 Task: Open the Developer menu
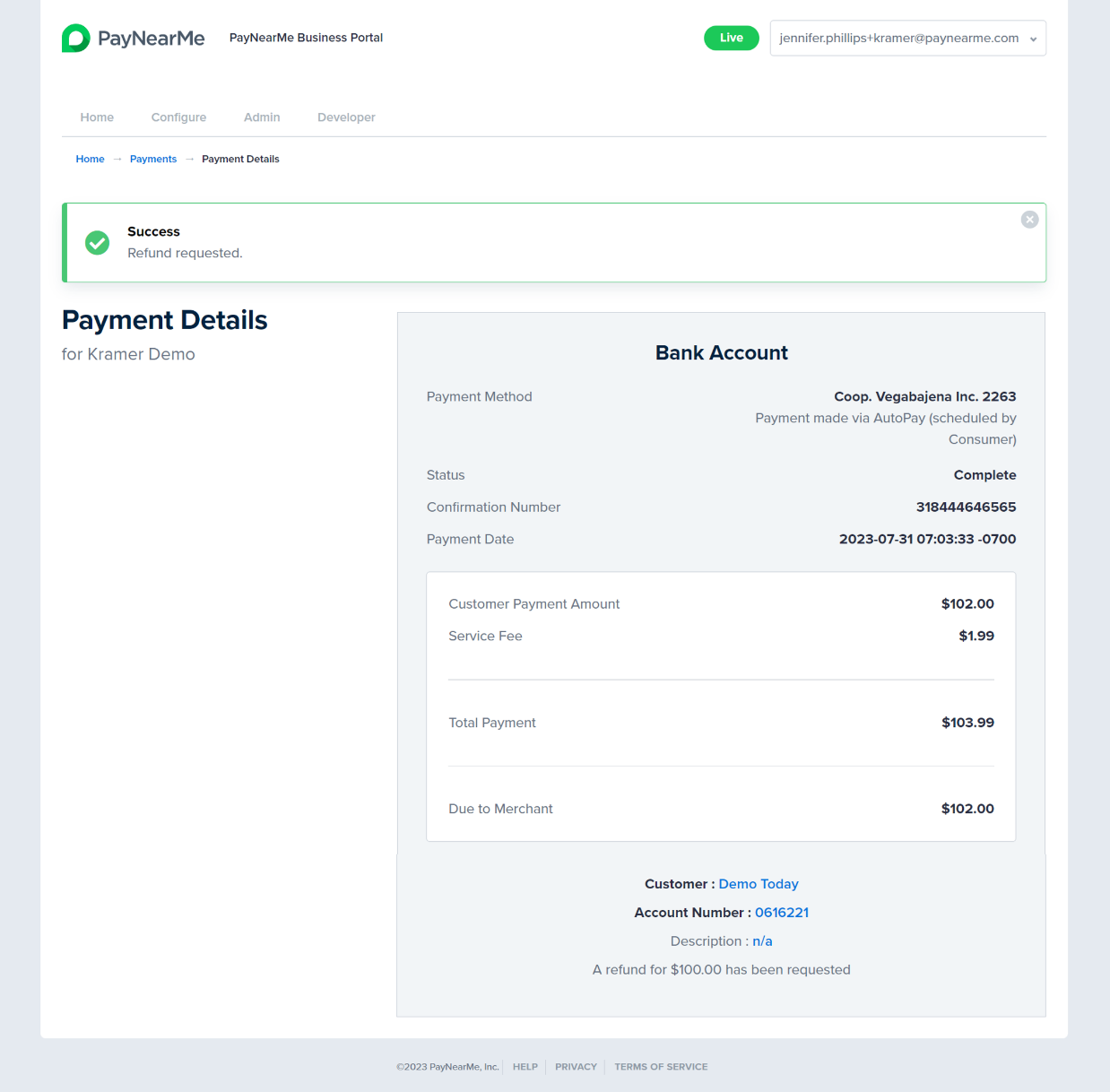[346, 117]
